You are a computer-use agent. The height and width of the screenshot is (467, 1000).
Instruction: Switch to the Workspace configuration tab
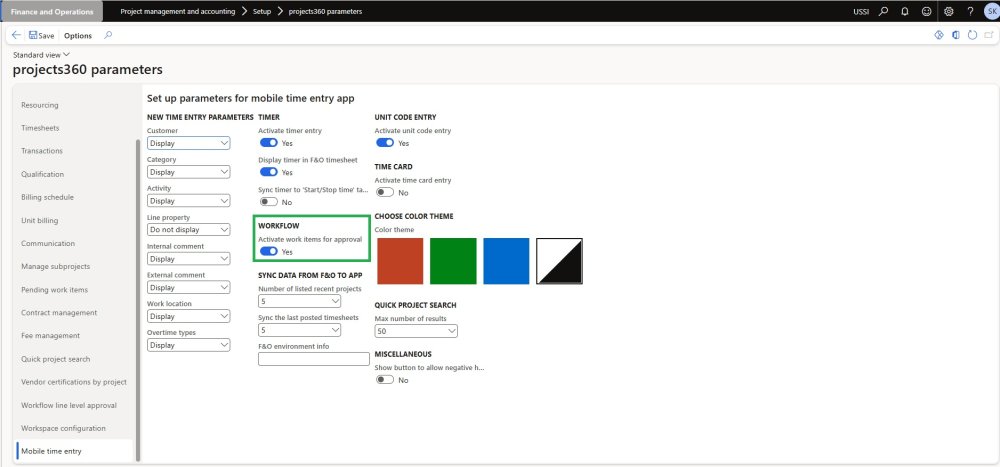63,428
